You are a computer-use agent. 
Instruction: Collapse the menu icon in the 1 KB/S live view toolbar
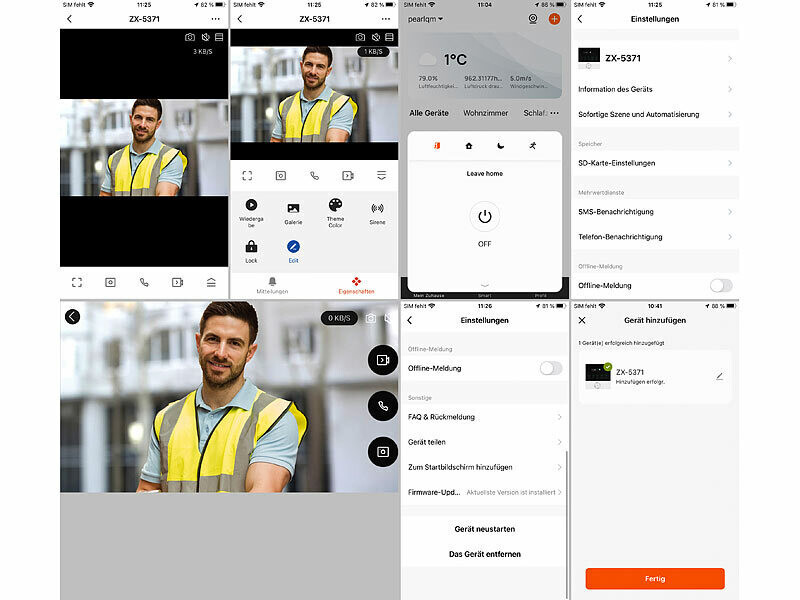click(x=381, y=176)
